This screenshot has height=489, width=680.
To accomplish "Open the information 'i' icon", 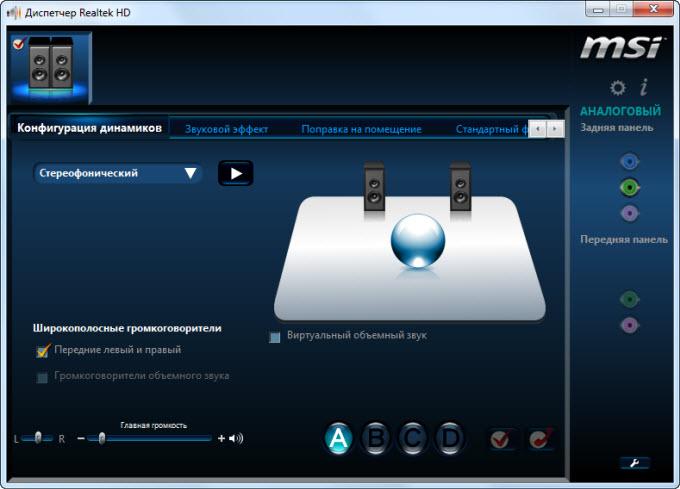I will 644,87.
